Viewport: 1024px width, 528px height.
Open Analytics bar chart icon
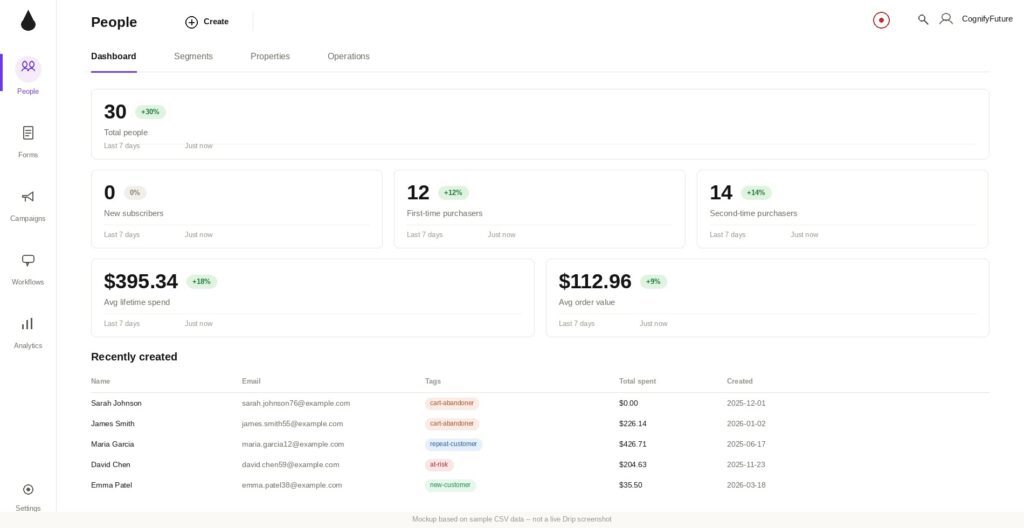[28, 323]
